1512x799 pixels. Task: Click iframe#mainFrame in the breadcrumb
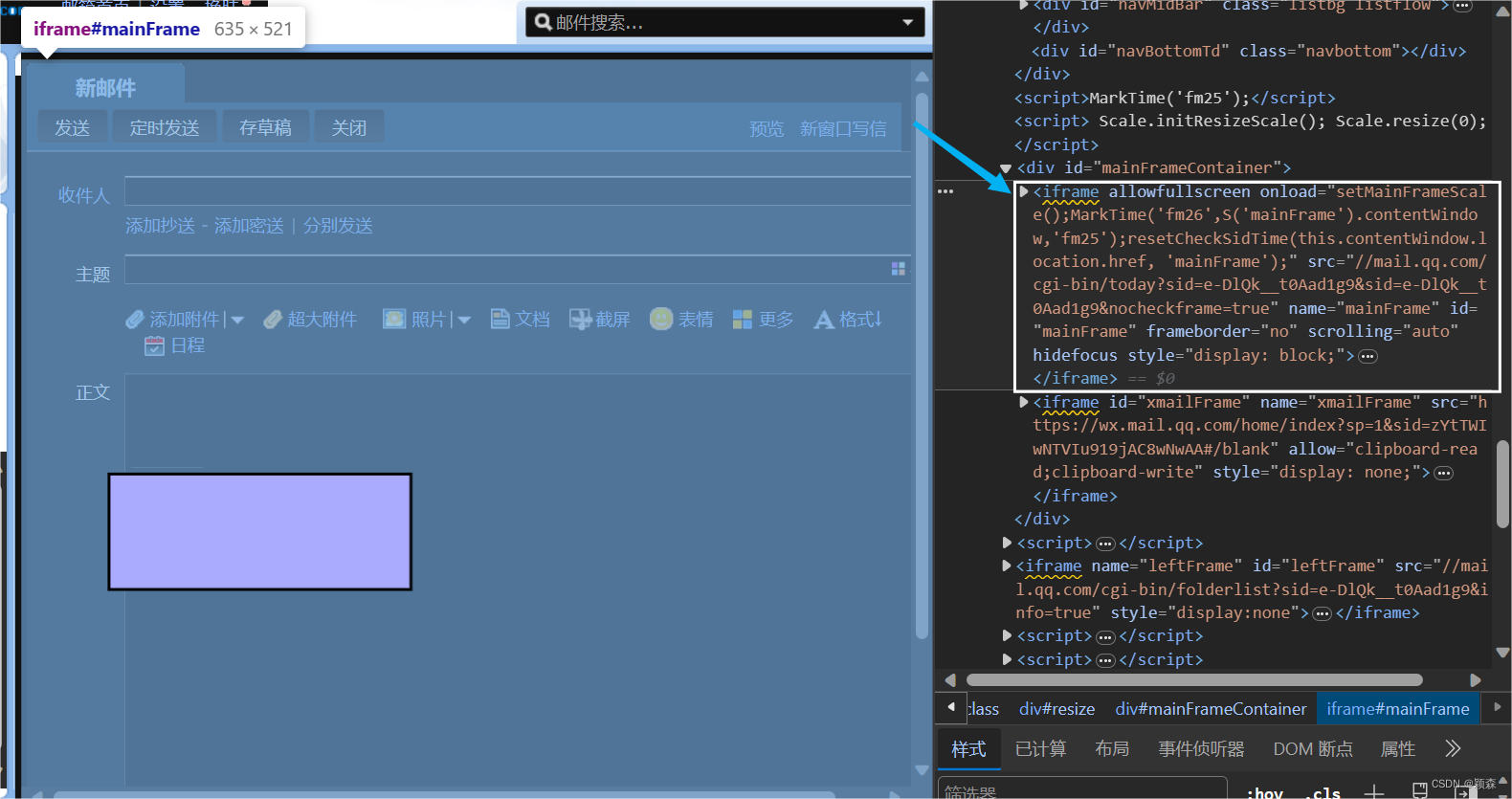pyautogui.click(x=1398, y=709)
